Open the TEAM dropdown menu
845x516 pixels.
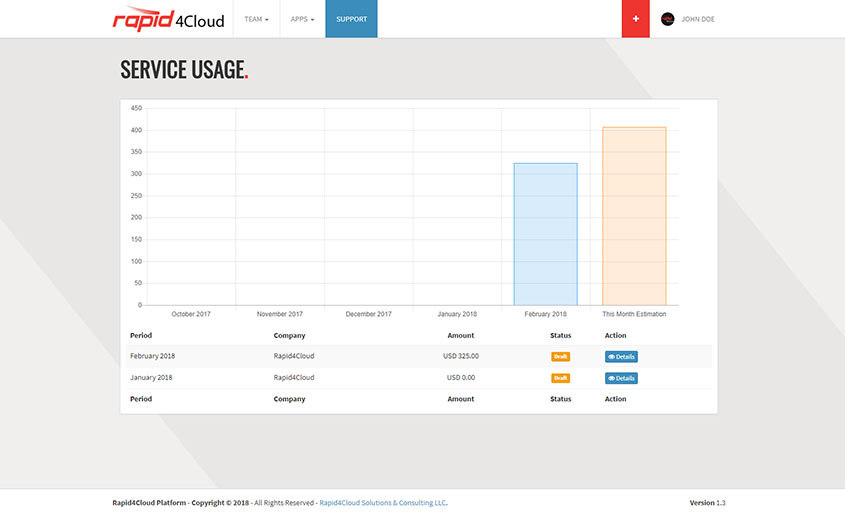(x=256, y=19)
